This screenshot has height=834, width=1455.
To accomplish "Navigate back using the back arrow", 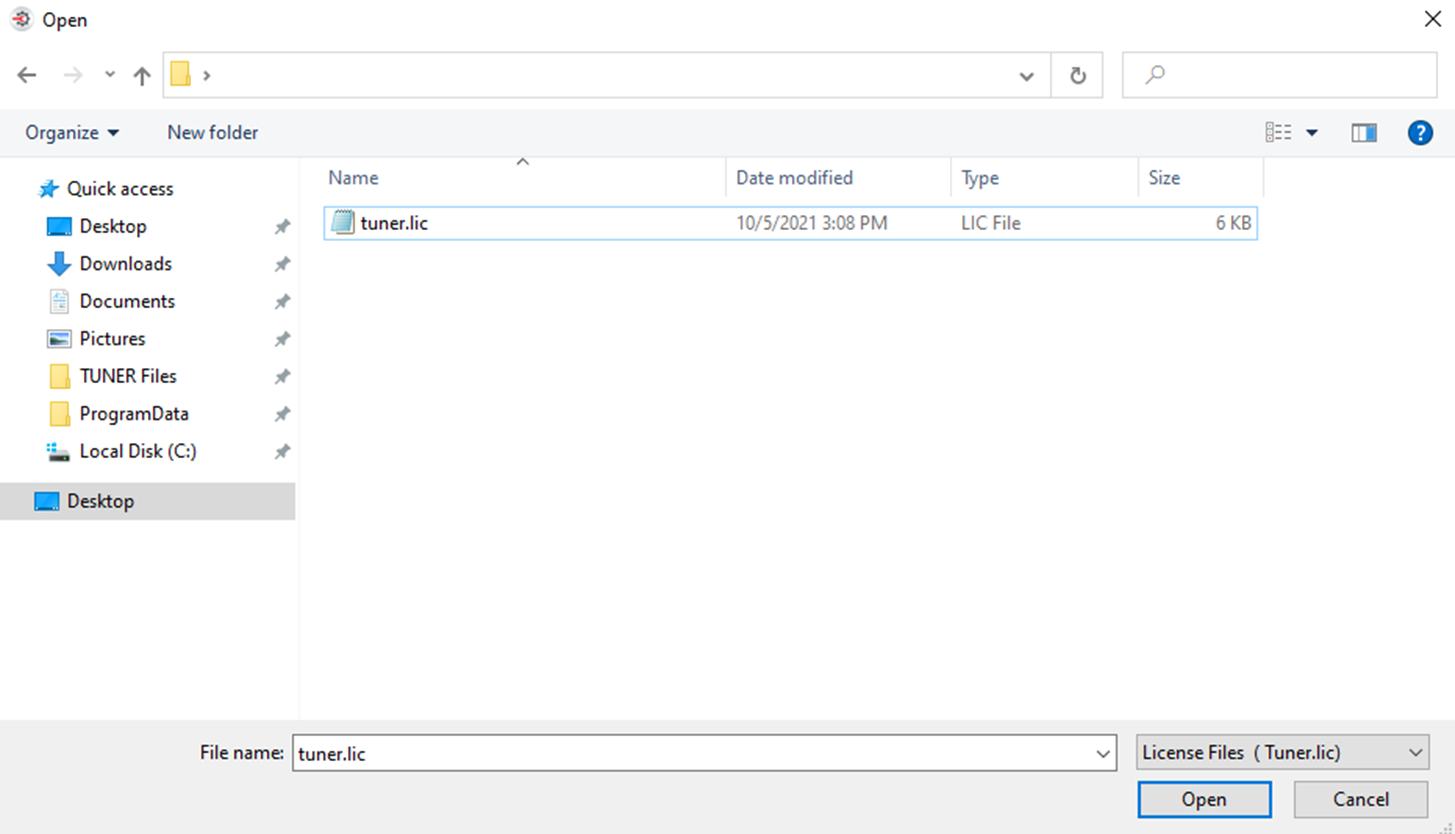I will pyautogui.click(x=26, y=74).
